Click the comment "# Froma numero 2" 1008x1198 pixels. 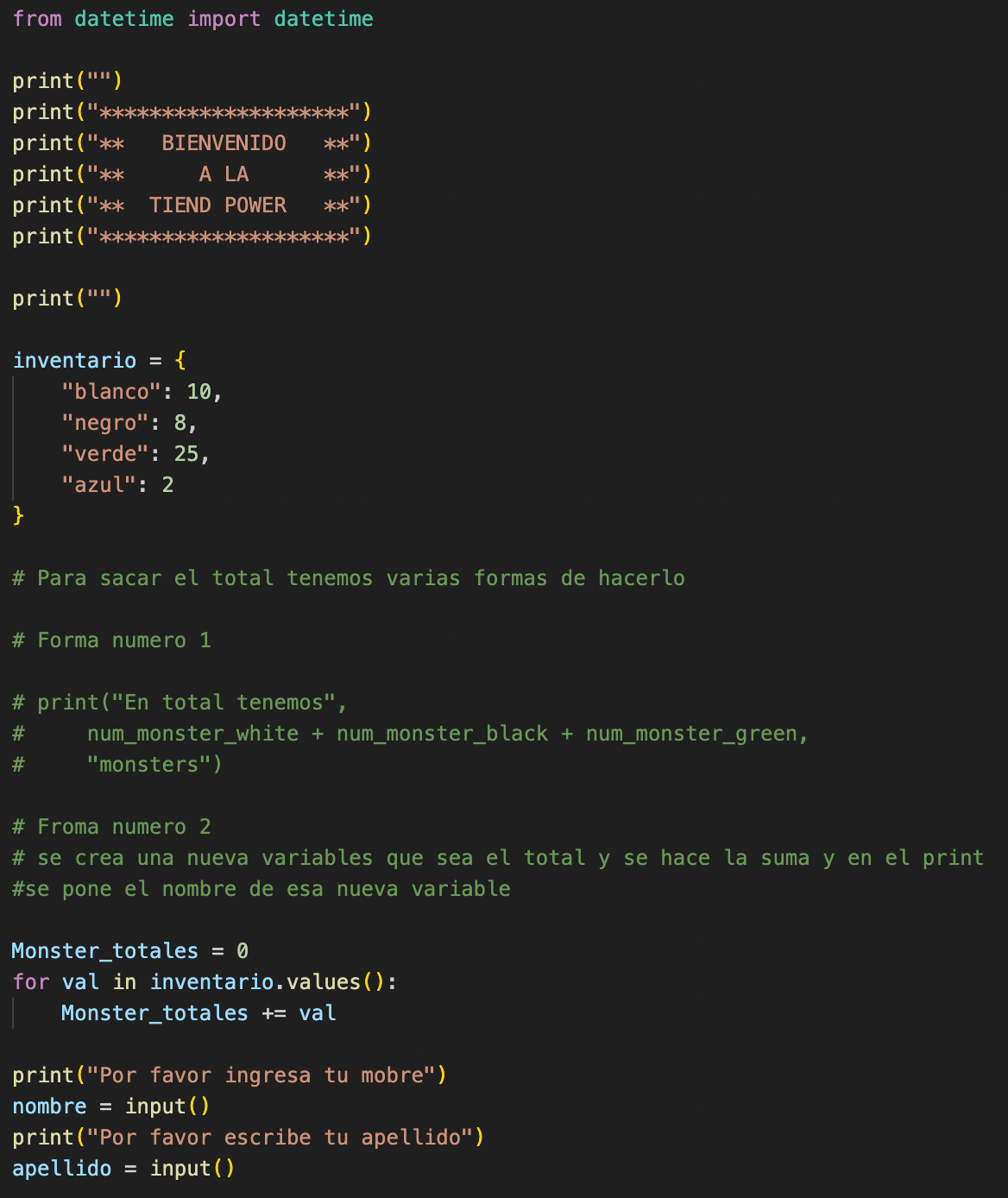111,827
